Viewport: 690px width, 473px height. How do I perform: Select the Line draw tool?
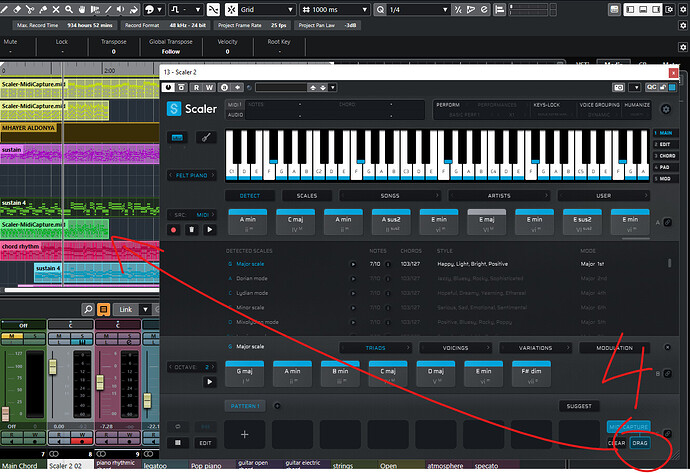click(x=108, y=9)
